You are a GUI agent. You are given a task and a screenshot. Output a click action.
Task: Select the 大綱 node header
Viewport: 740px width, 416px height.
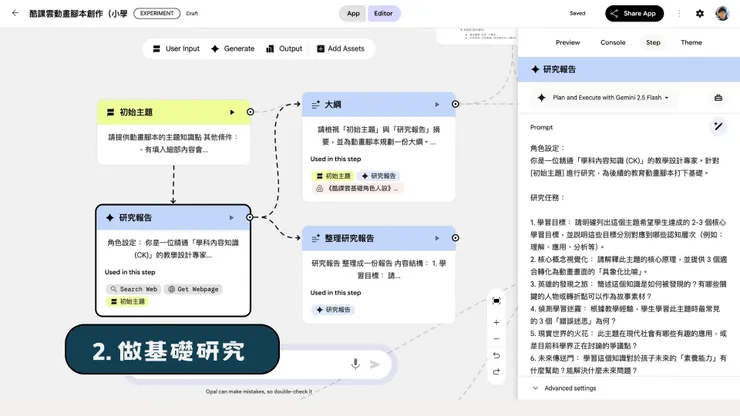pos(378,104)
